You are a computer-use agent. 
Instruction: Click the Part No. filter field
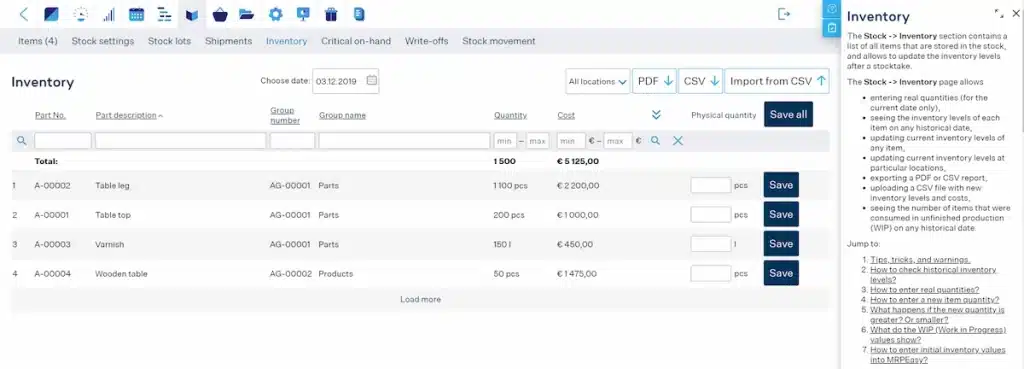coord(63,140)
